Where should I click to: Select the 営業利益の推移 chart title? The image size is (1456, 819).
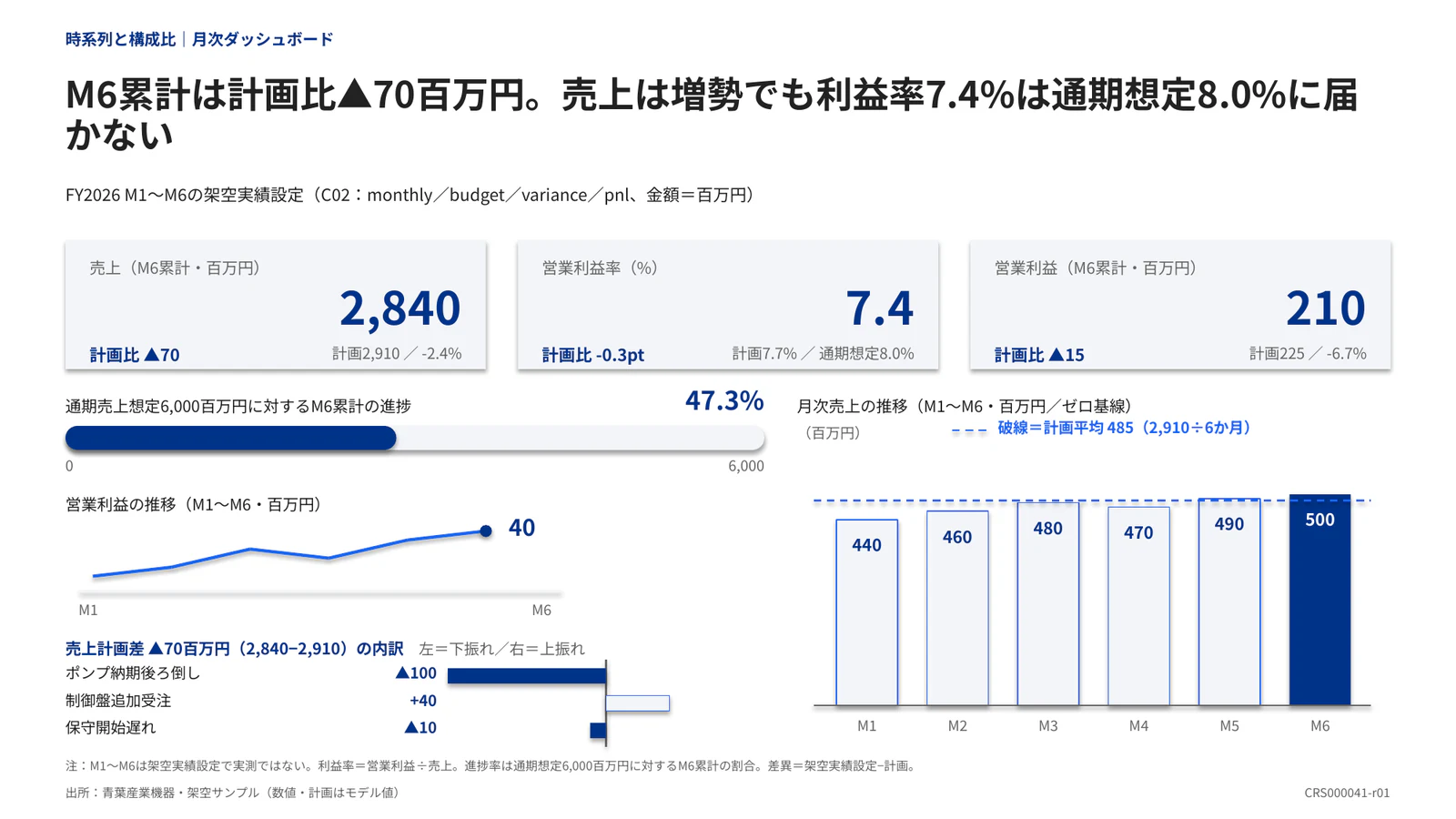coord(194,504)
